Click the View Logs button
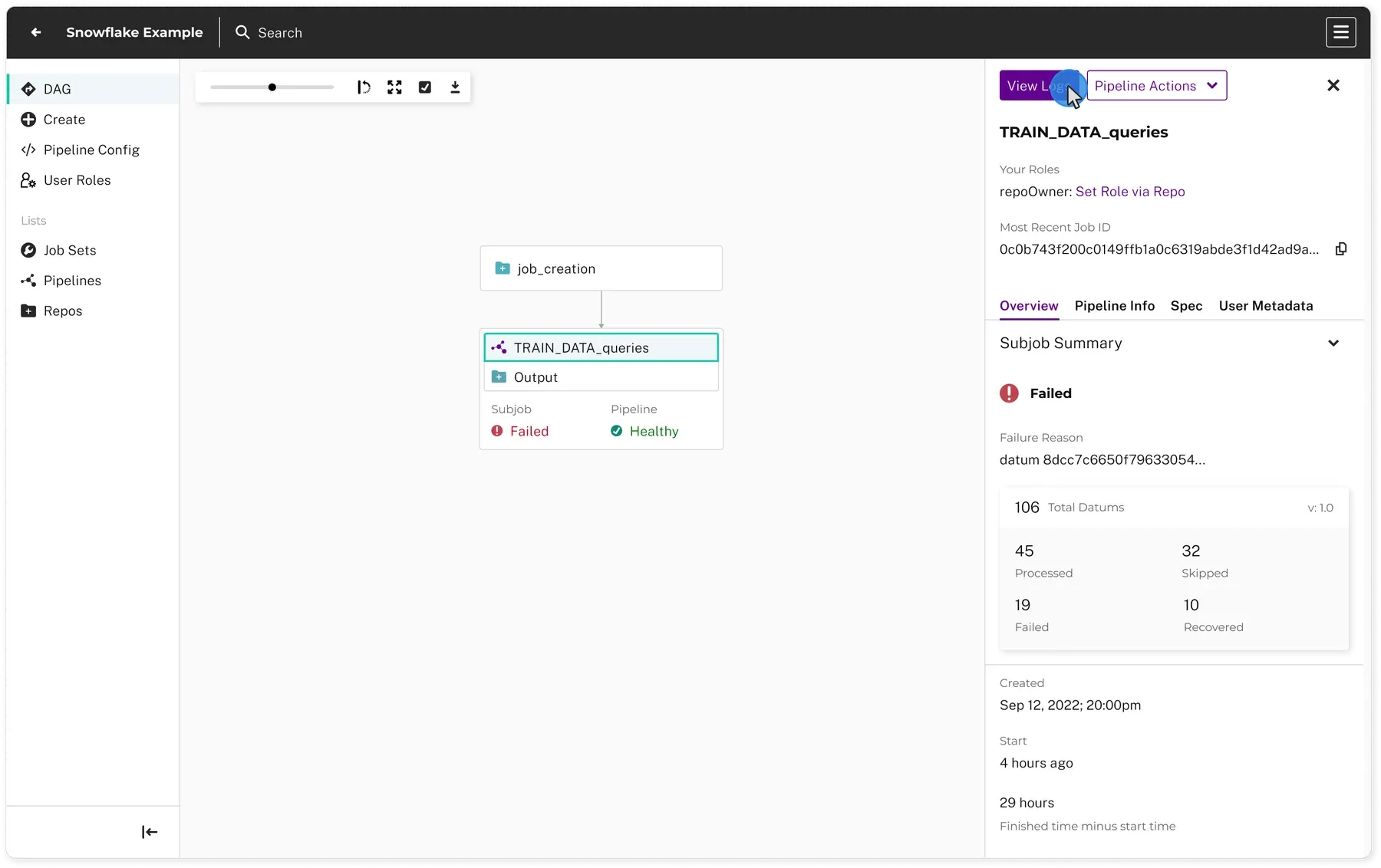Screen dimensions: 1381x868 [1040, 86]
